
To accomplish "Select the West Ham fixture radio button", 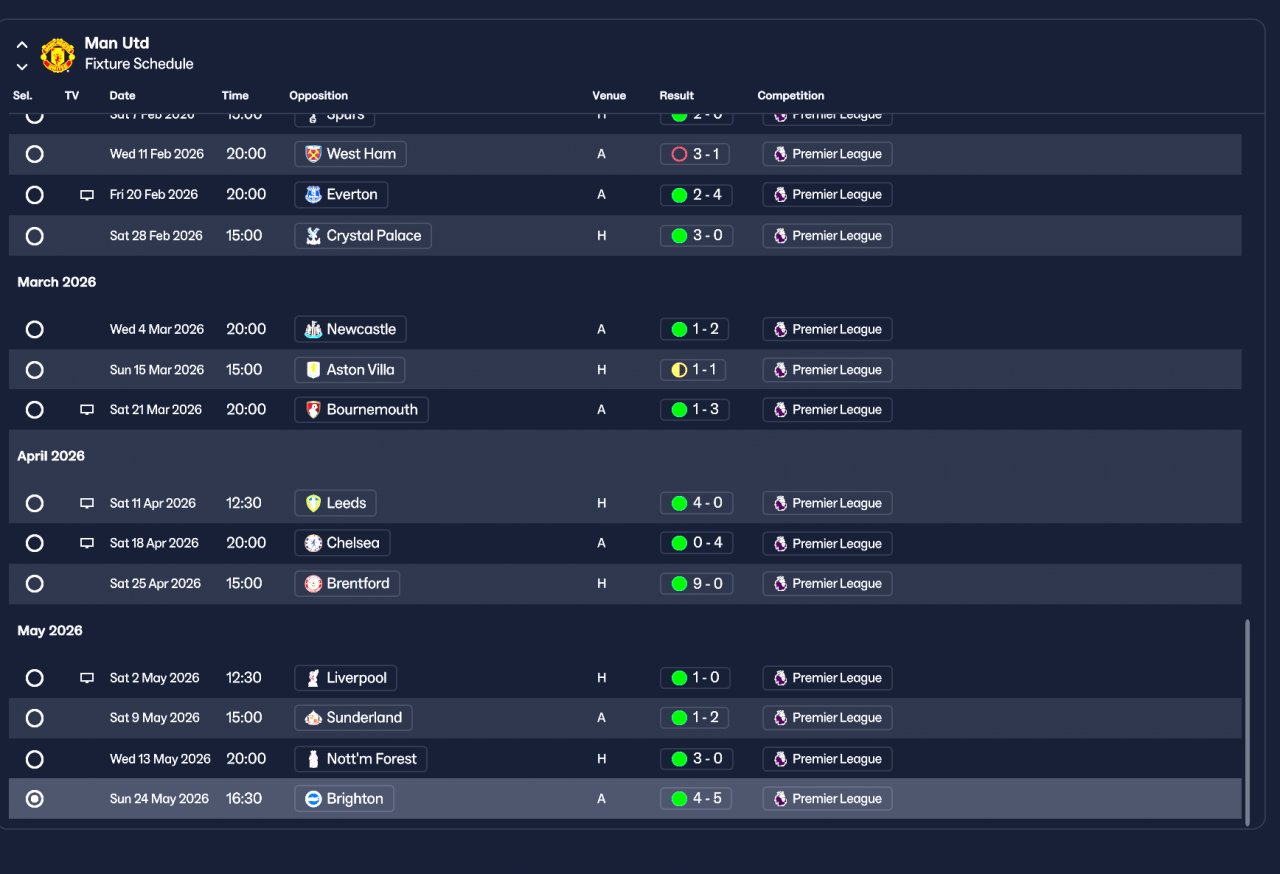I will pyautogui.click(x=35, y=154).
